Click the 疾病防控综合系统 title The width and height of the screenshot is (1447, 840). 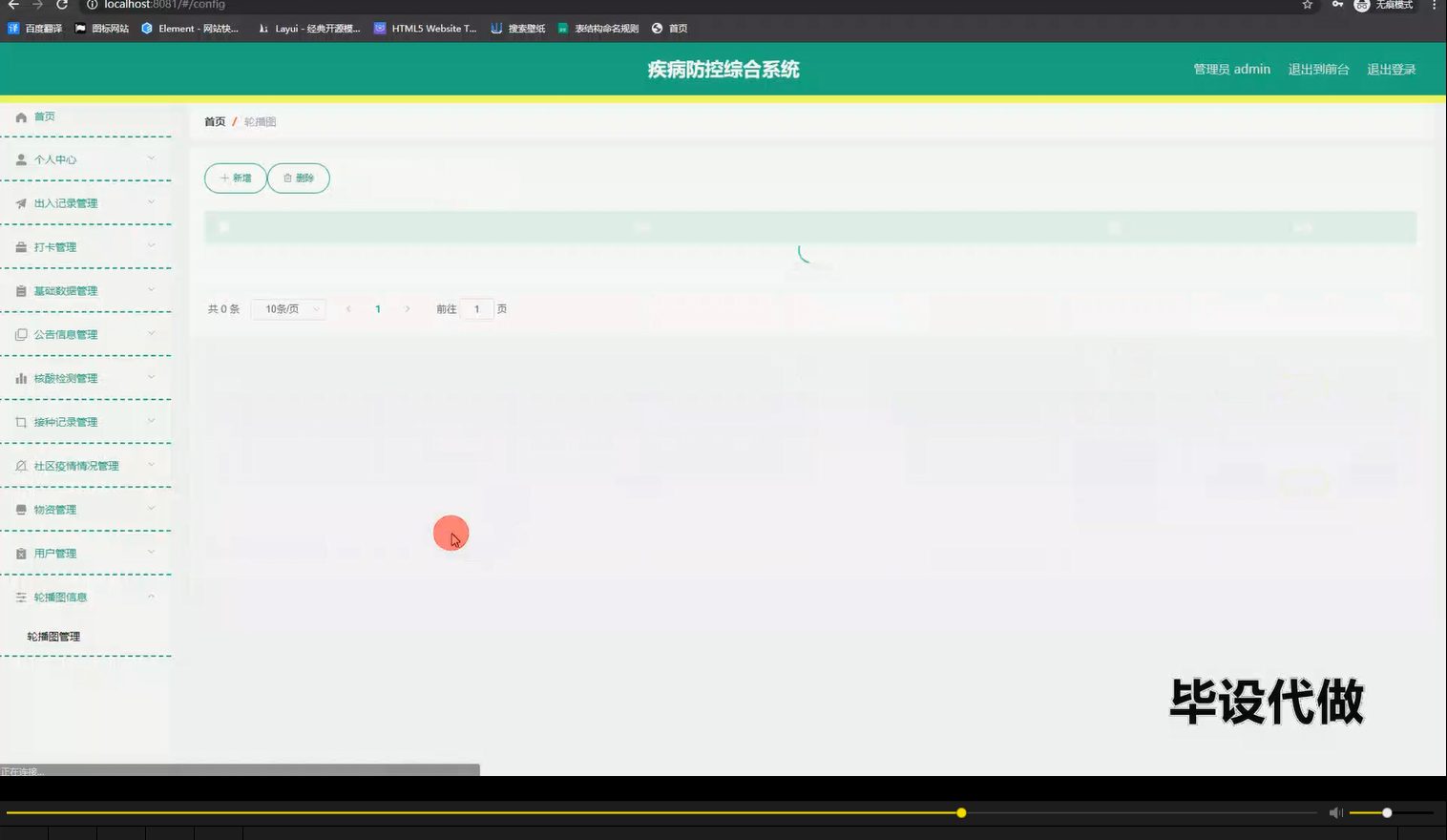pyautogui.click(x=723, y=70)
